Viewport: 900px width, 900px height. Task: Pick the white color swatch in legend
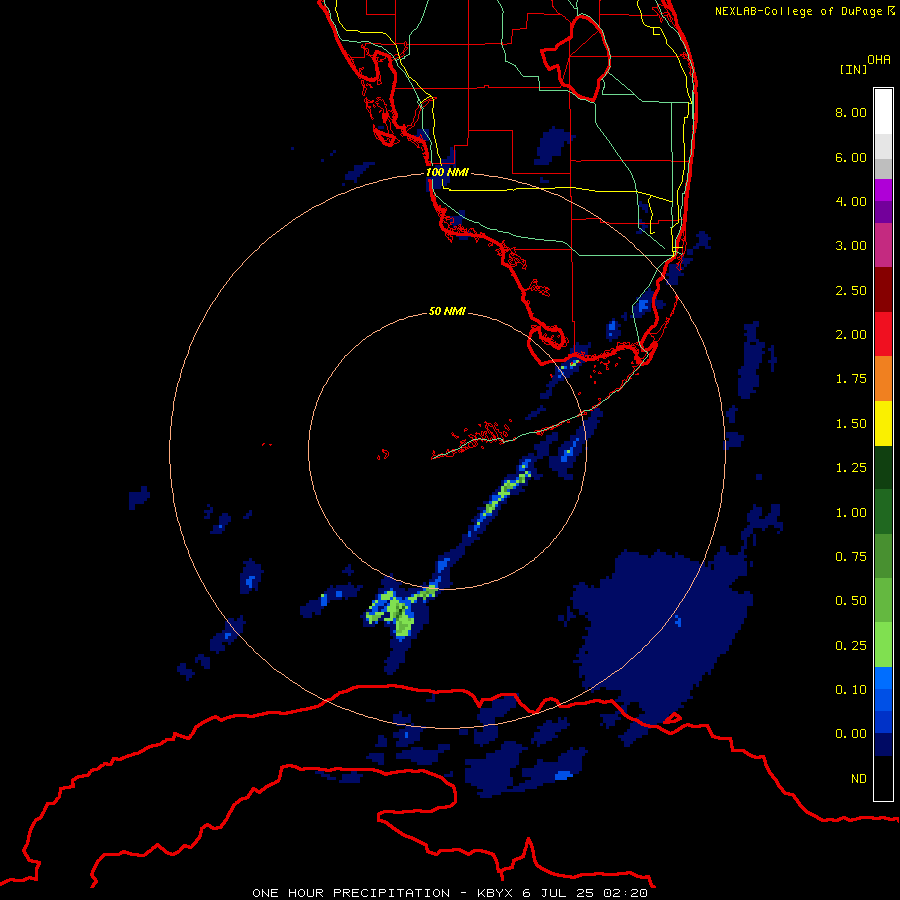[883, 112]
